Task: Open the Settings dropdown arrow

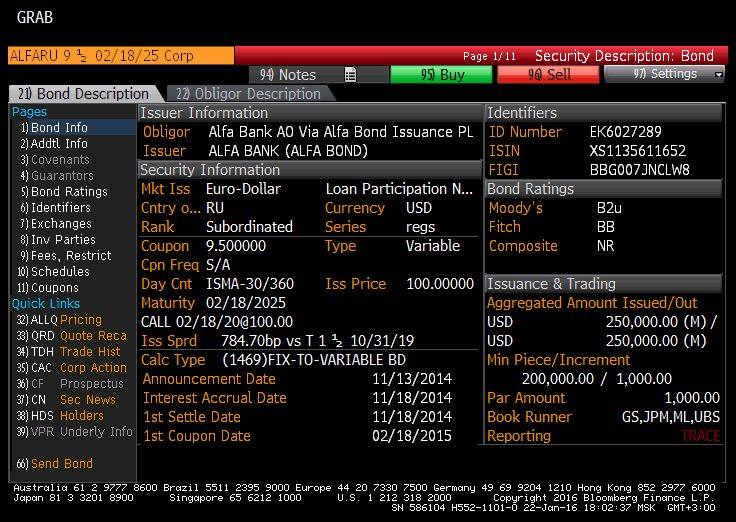Action: click(x=718, y=75)
